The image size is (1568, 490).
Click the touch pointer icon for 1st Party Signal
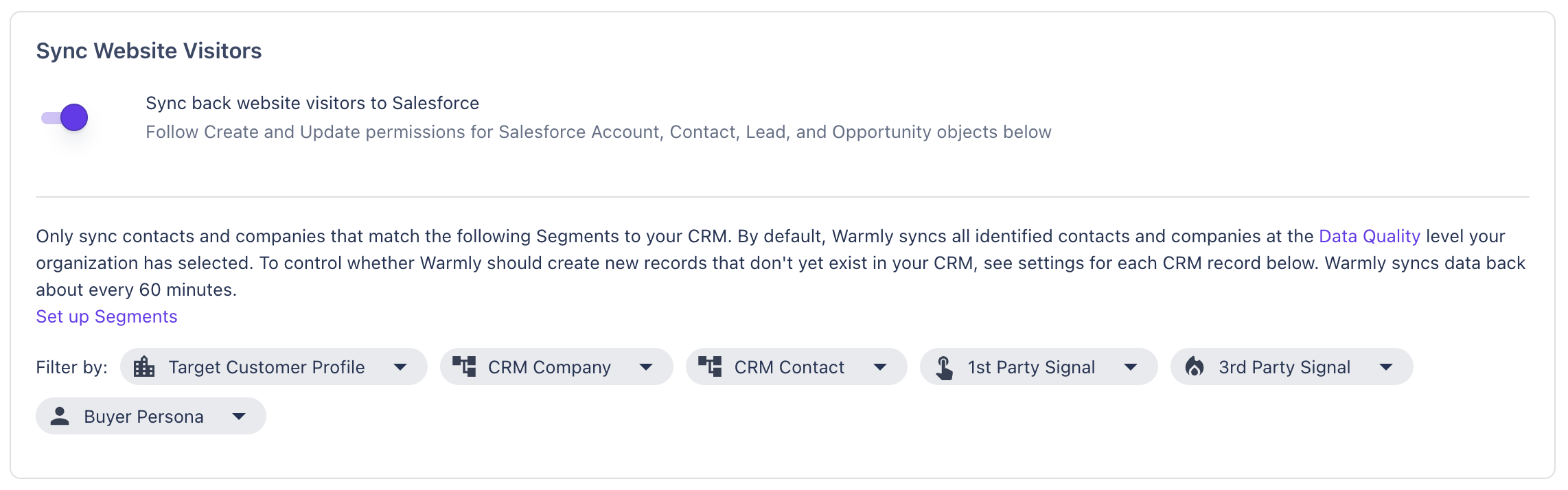pos(945,368)
